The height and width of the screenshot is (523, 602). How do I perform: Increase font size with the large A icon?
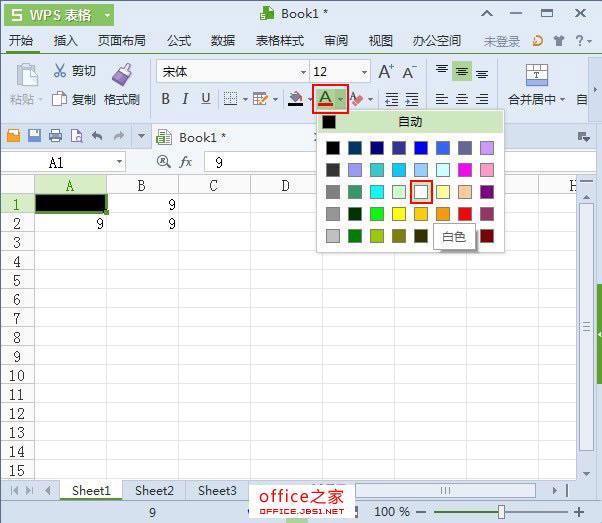[x=386, y=72]
